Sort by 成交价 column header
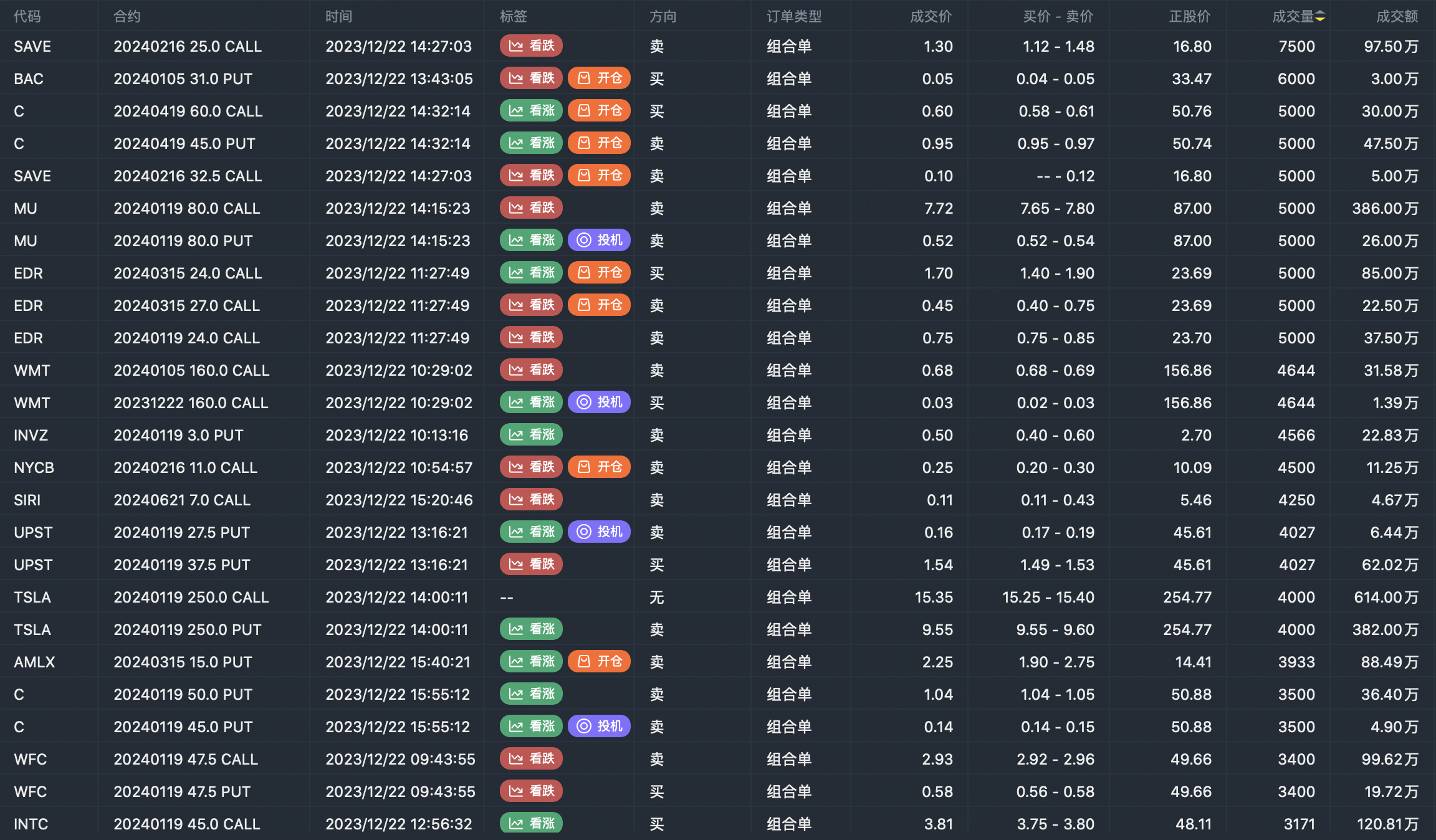This screenshot has height=840, width=1436. 931,17
